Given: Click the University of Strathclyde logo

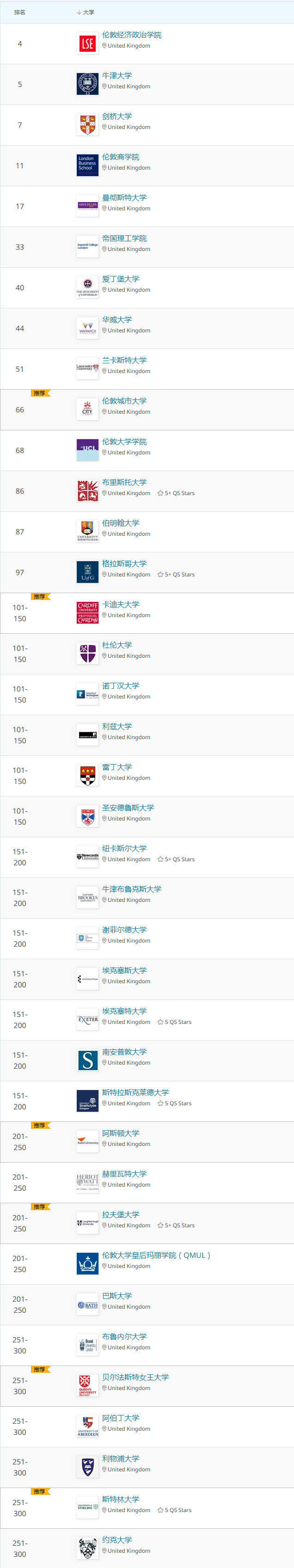Looking at the screenshot, I should tap(88, 1101).
